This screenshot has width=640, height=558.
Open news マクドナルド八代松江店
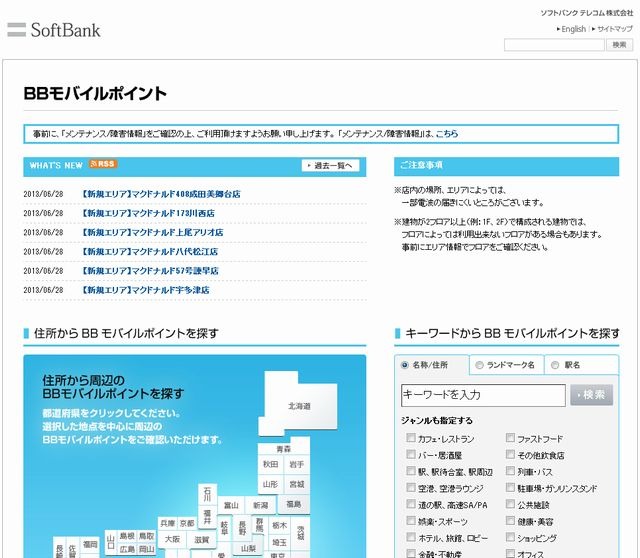pyautogui.click(x=150, y=251)
